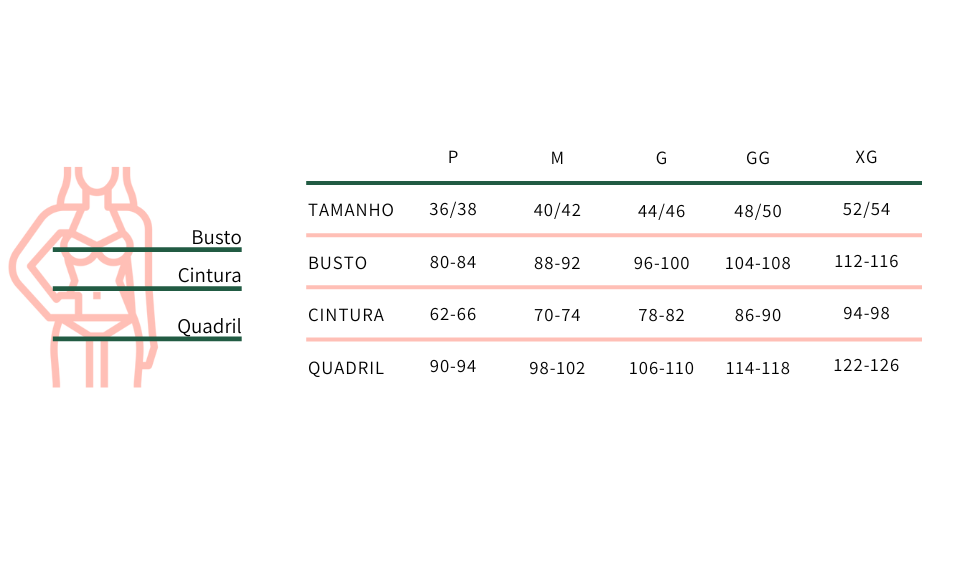Click the GG size column header
The width and height of the screenshot is (980, 580).
pyautogui.click(x=758, y=158)
